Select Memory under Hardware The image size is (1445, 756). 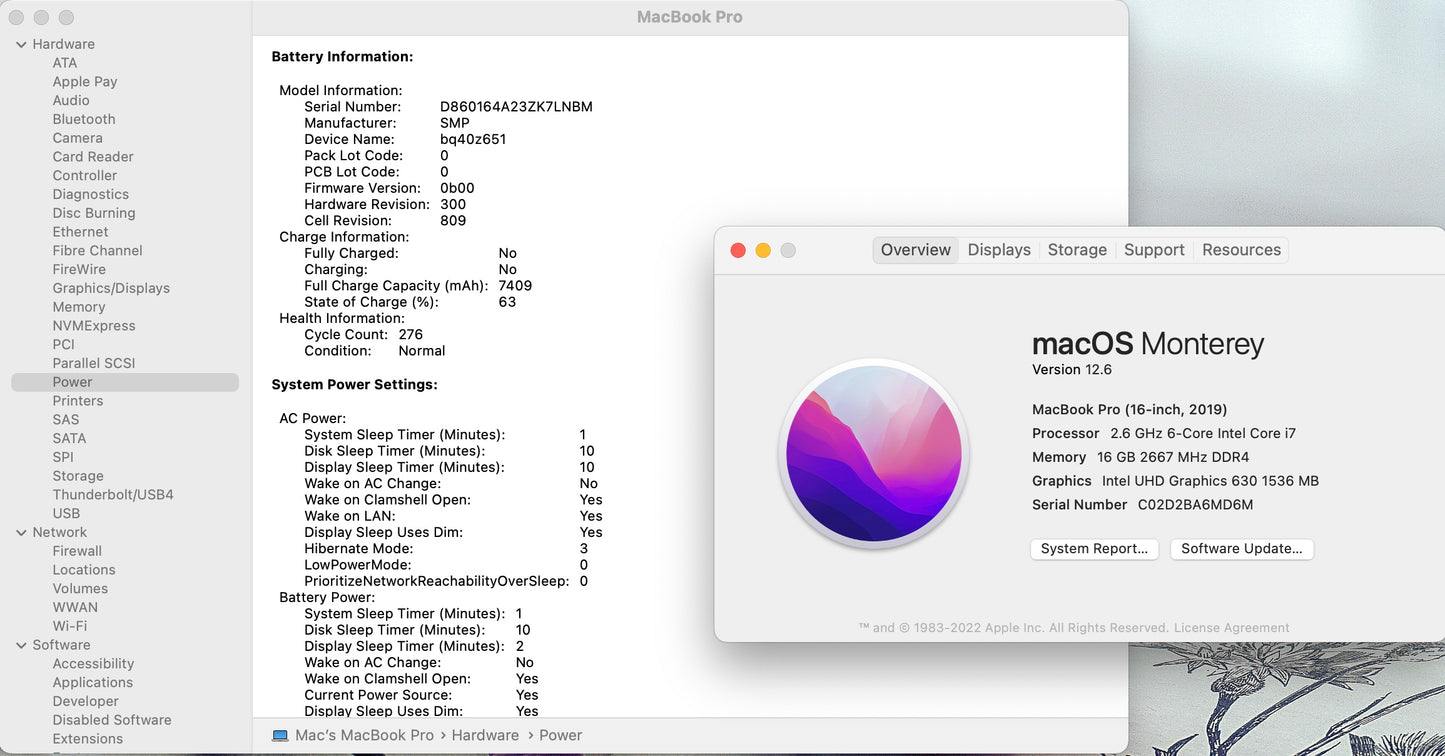(79, 307)
